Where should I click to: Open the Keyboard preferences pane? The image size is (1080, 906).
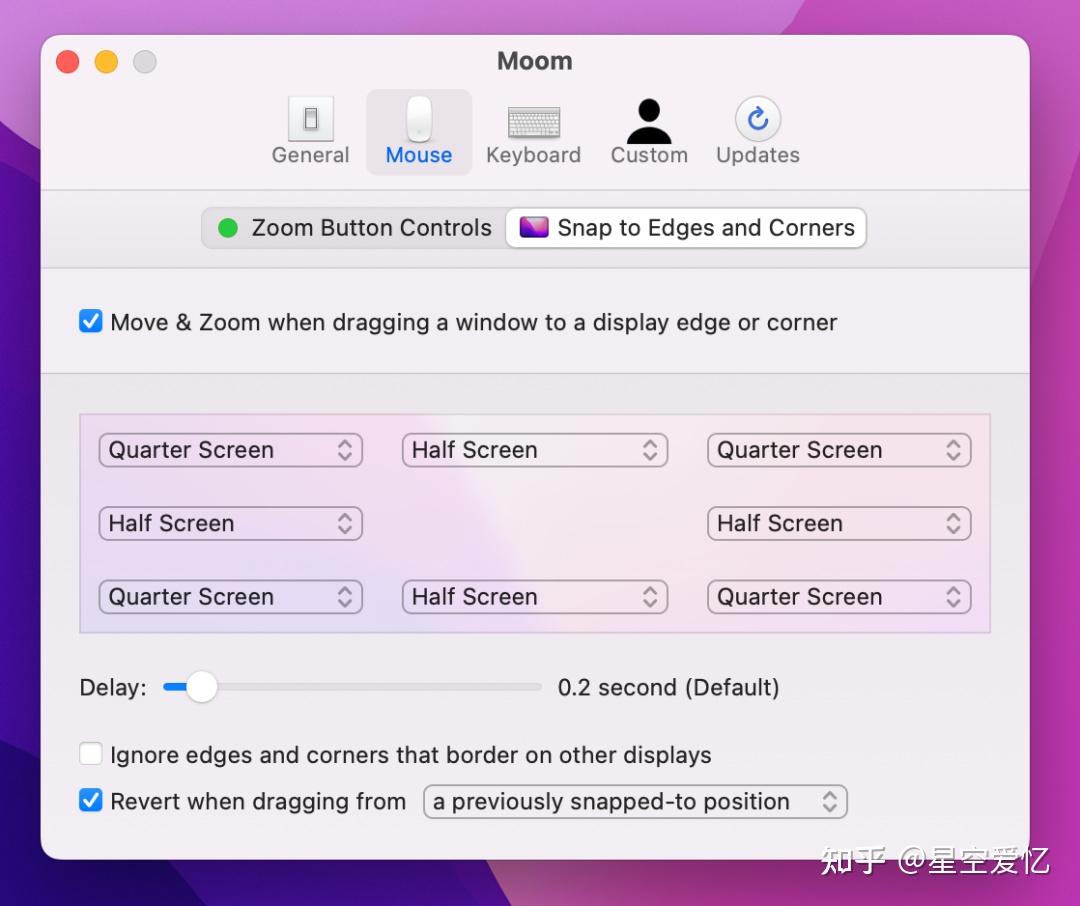[x=534, y=131]
